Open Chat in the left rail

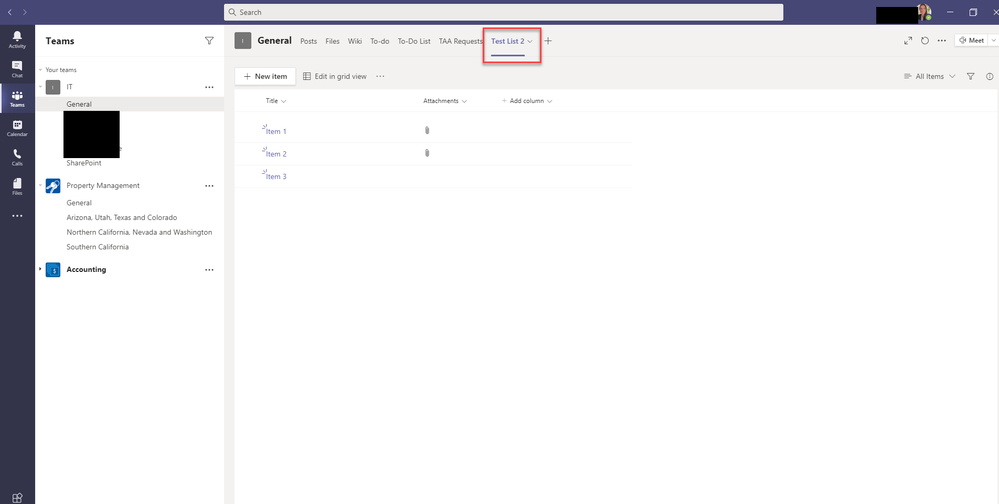click(17, 69)
